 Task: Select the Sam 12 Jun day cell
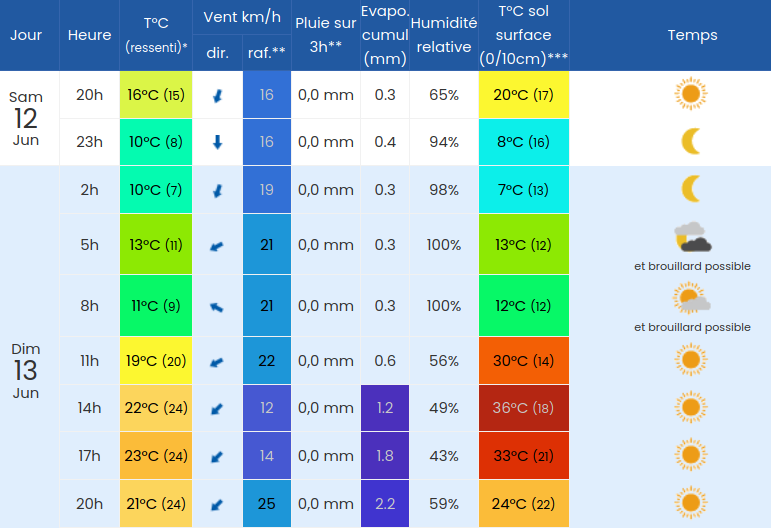26,118
